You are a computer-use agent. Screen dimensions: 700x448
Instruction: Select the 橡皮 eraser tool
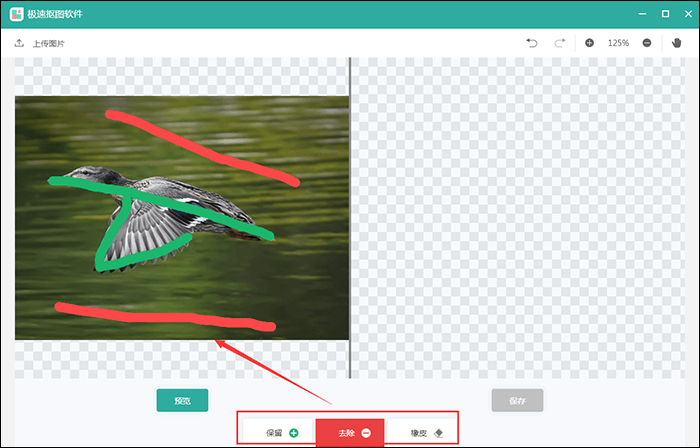pos(421,432)
